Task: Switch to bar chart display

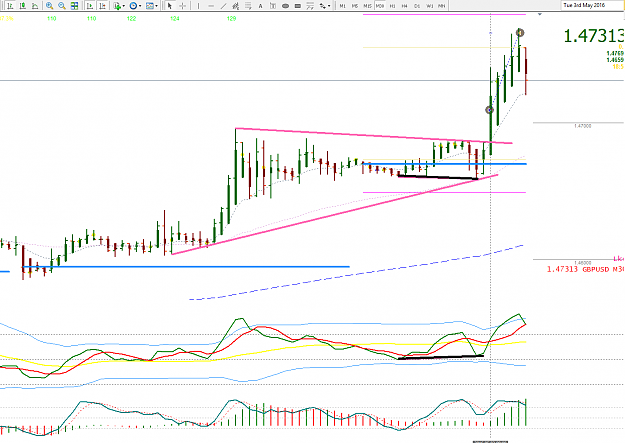Action: (10, 6)
